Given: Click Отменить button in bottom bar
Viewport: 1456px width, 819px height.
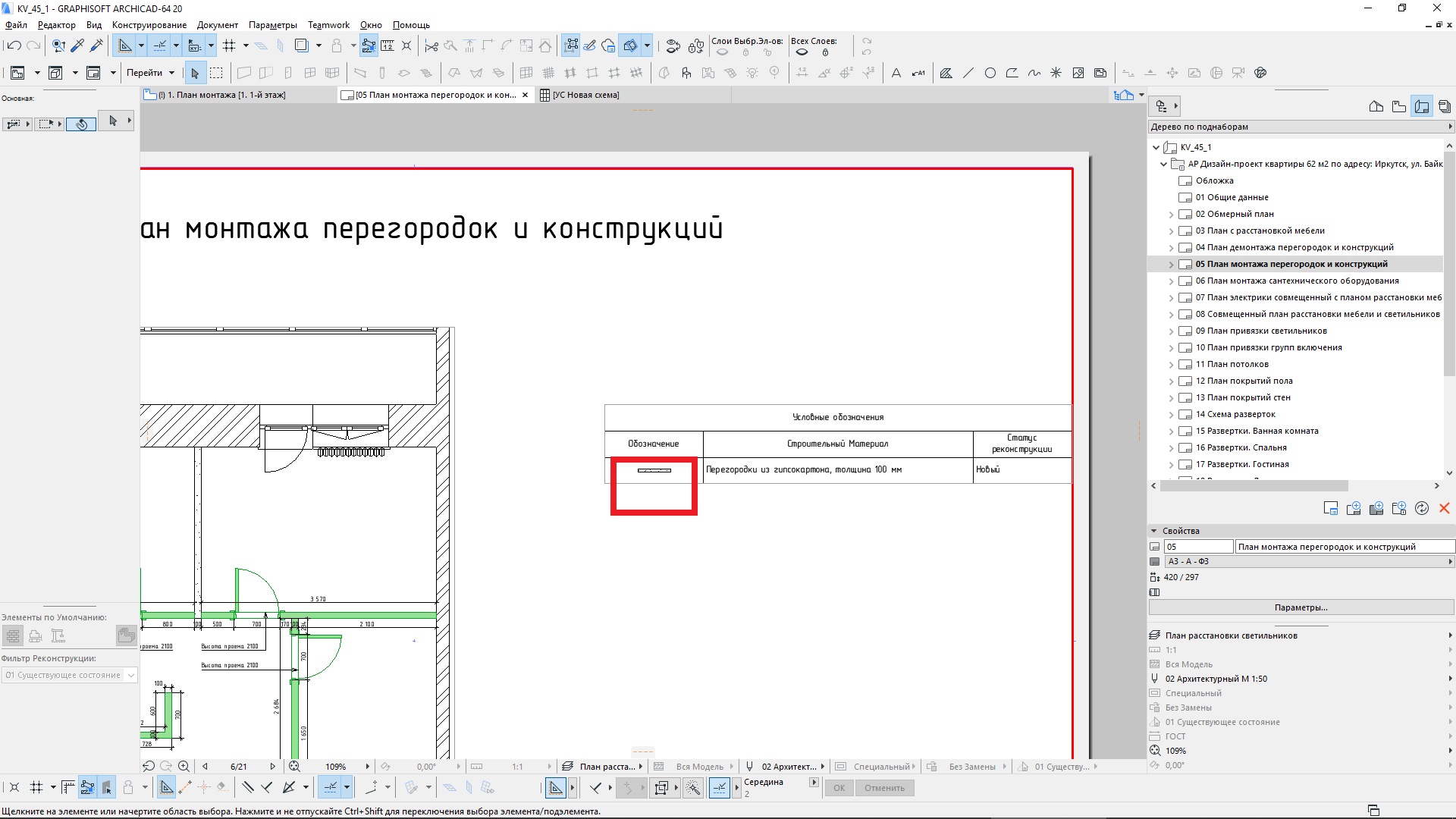Looking at the screenshot, I should pos(883,787).
